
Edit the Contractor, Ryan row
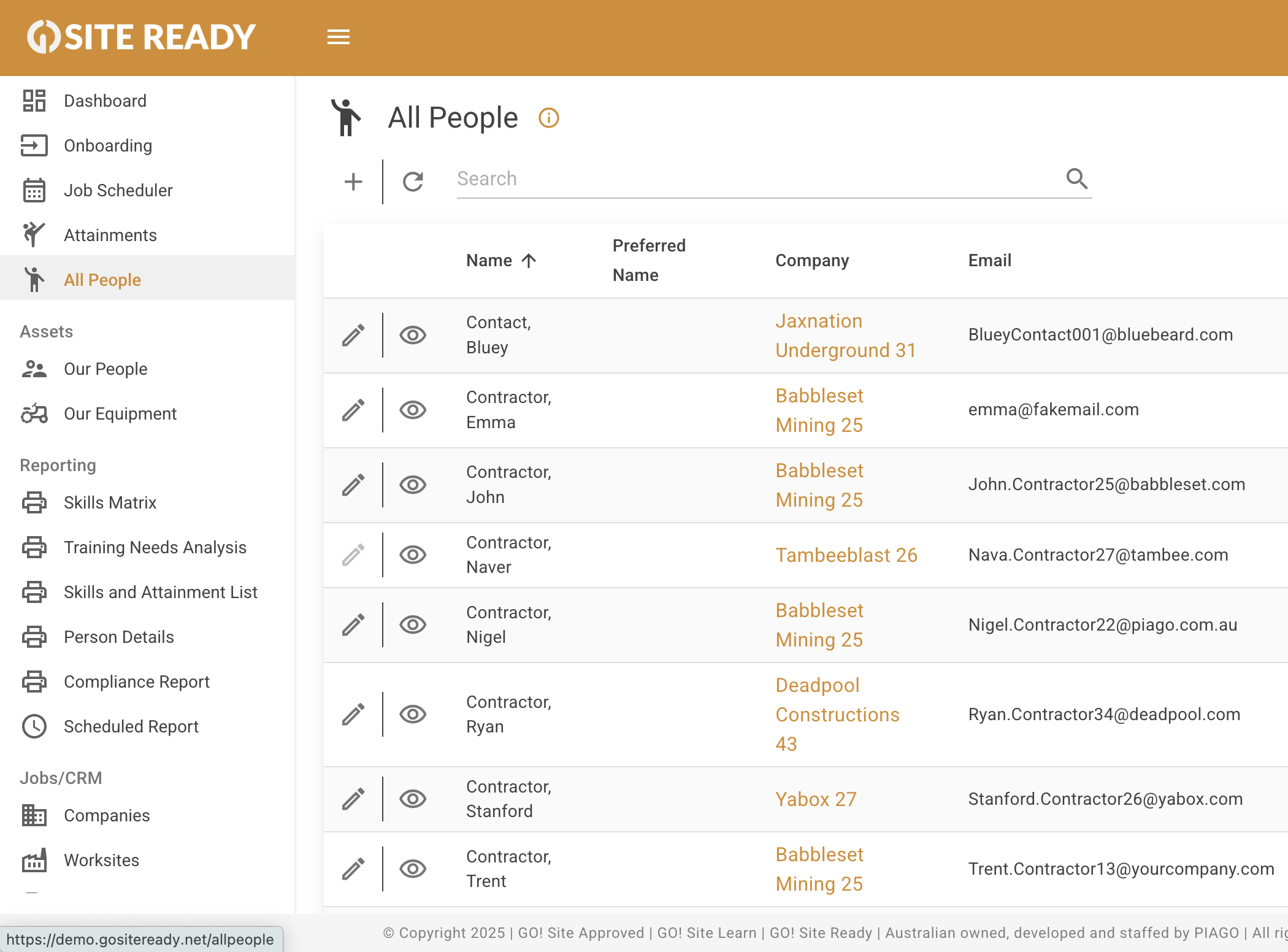tap(353, 714)
